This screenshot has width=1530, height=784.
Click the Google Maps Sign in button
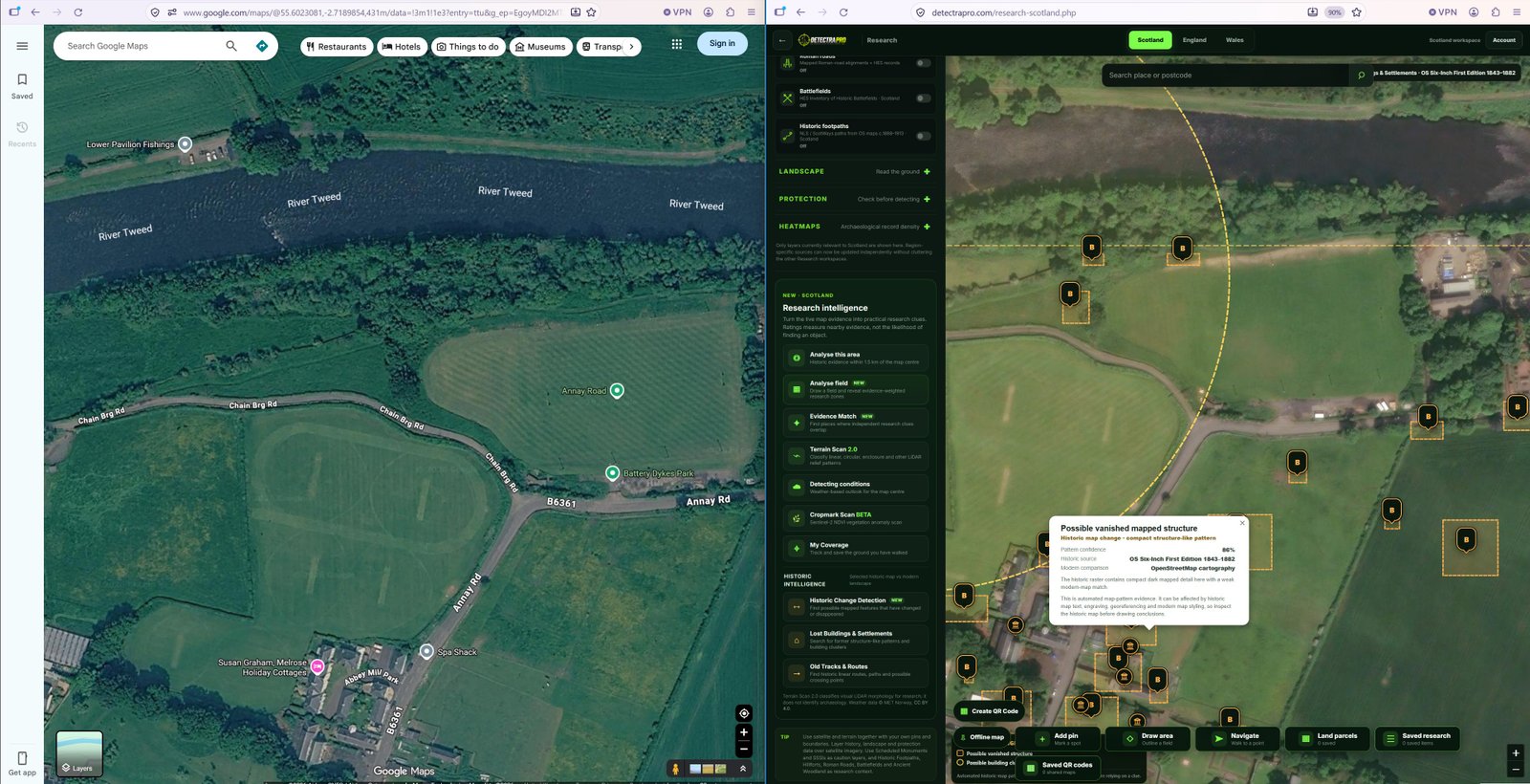[722, 44]
